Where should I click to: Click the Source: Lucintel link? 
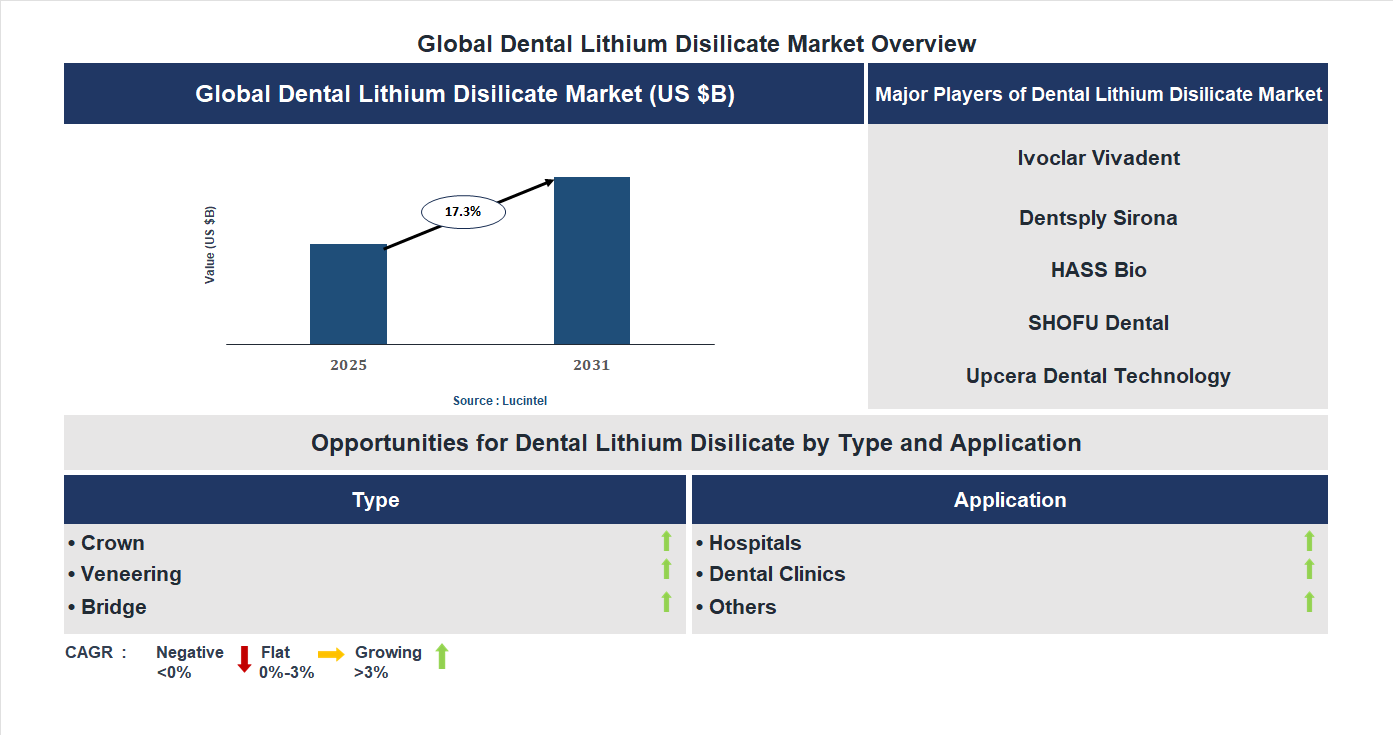pyautogui.click(x=499, y=400)
